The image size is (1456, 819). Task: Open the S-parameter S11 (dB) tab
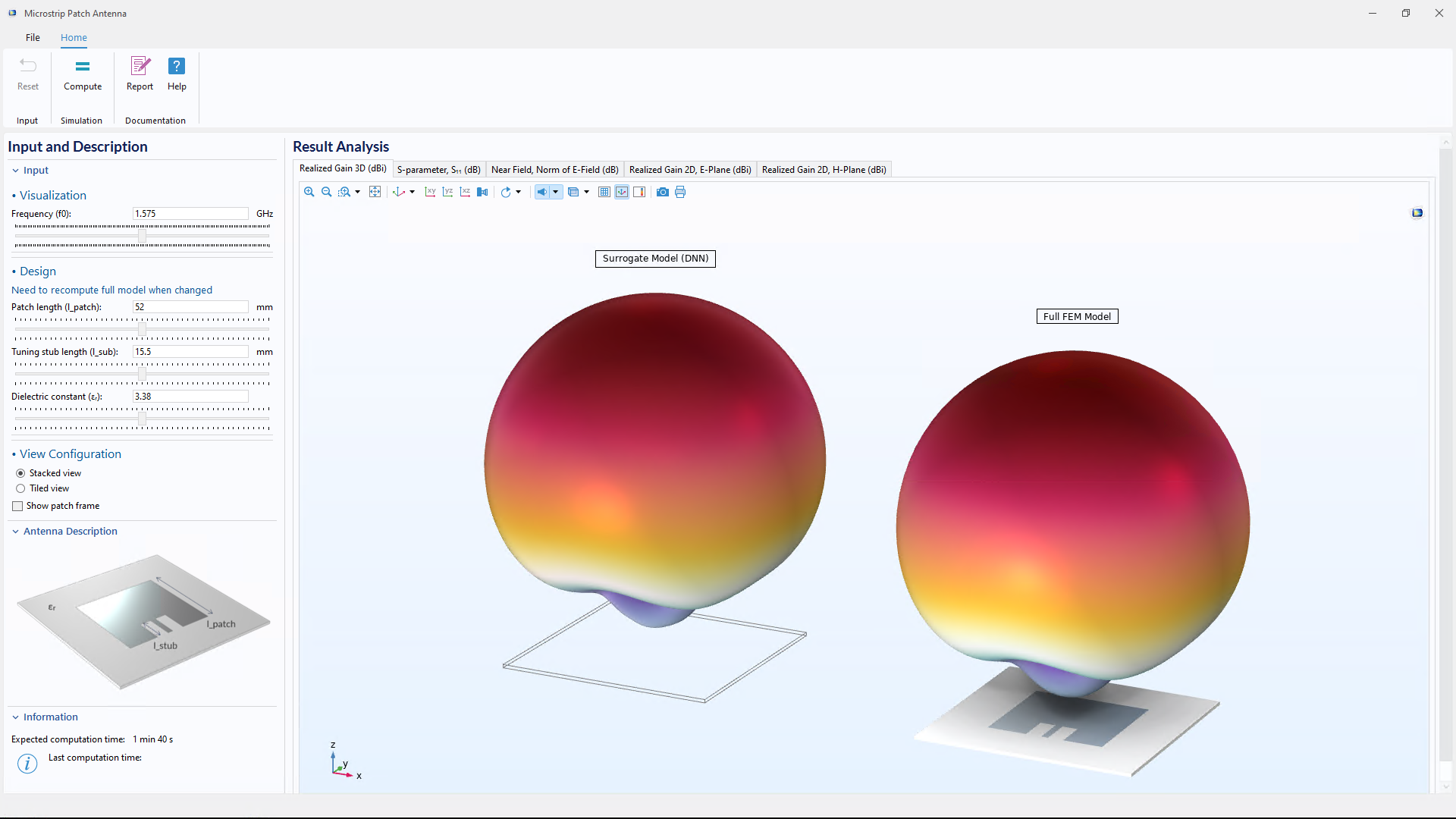pyautogui.click(x=438, y=170)
